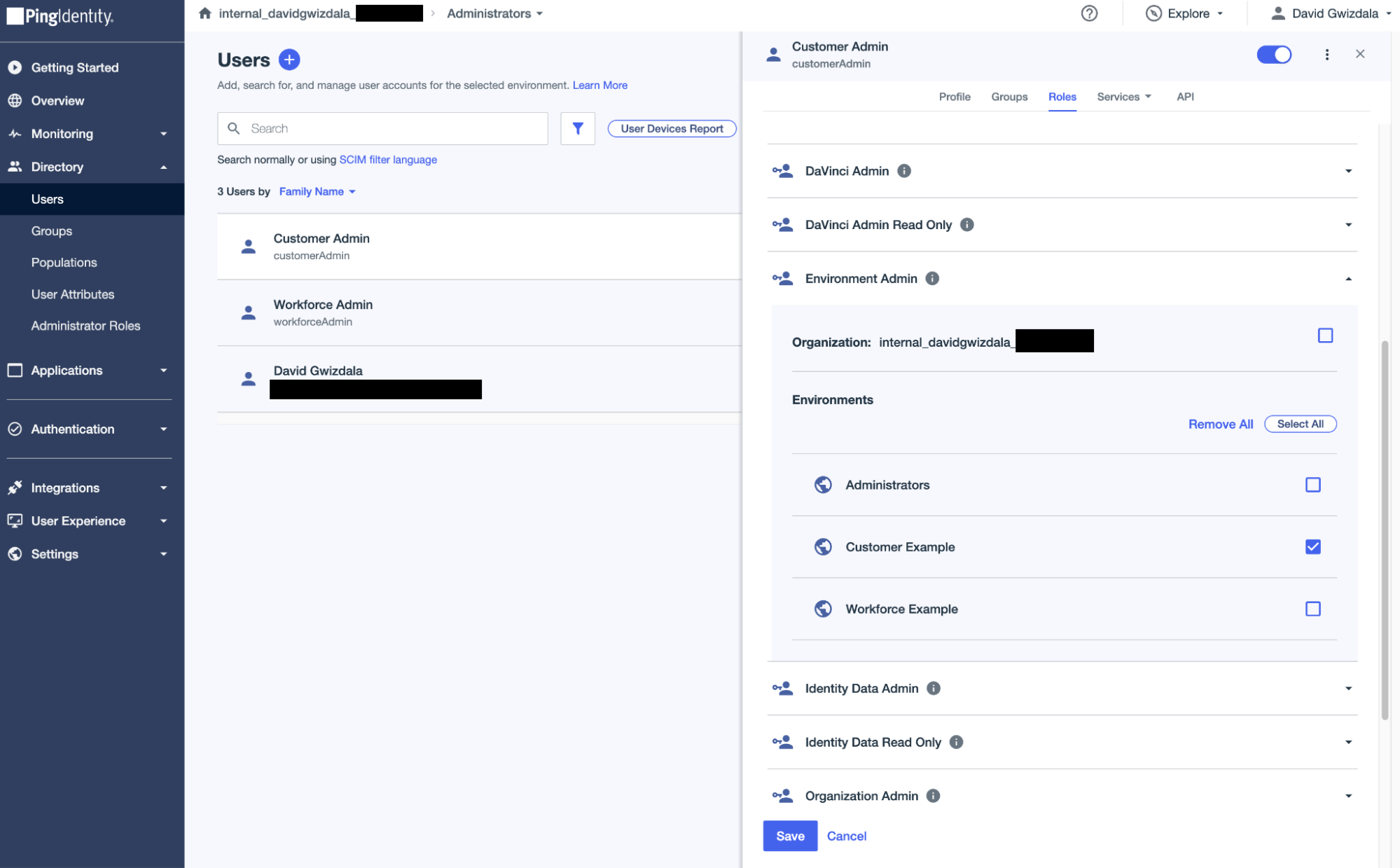
Task: Click the Save button
Action: click(789, 836)
